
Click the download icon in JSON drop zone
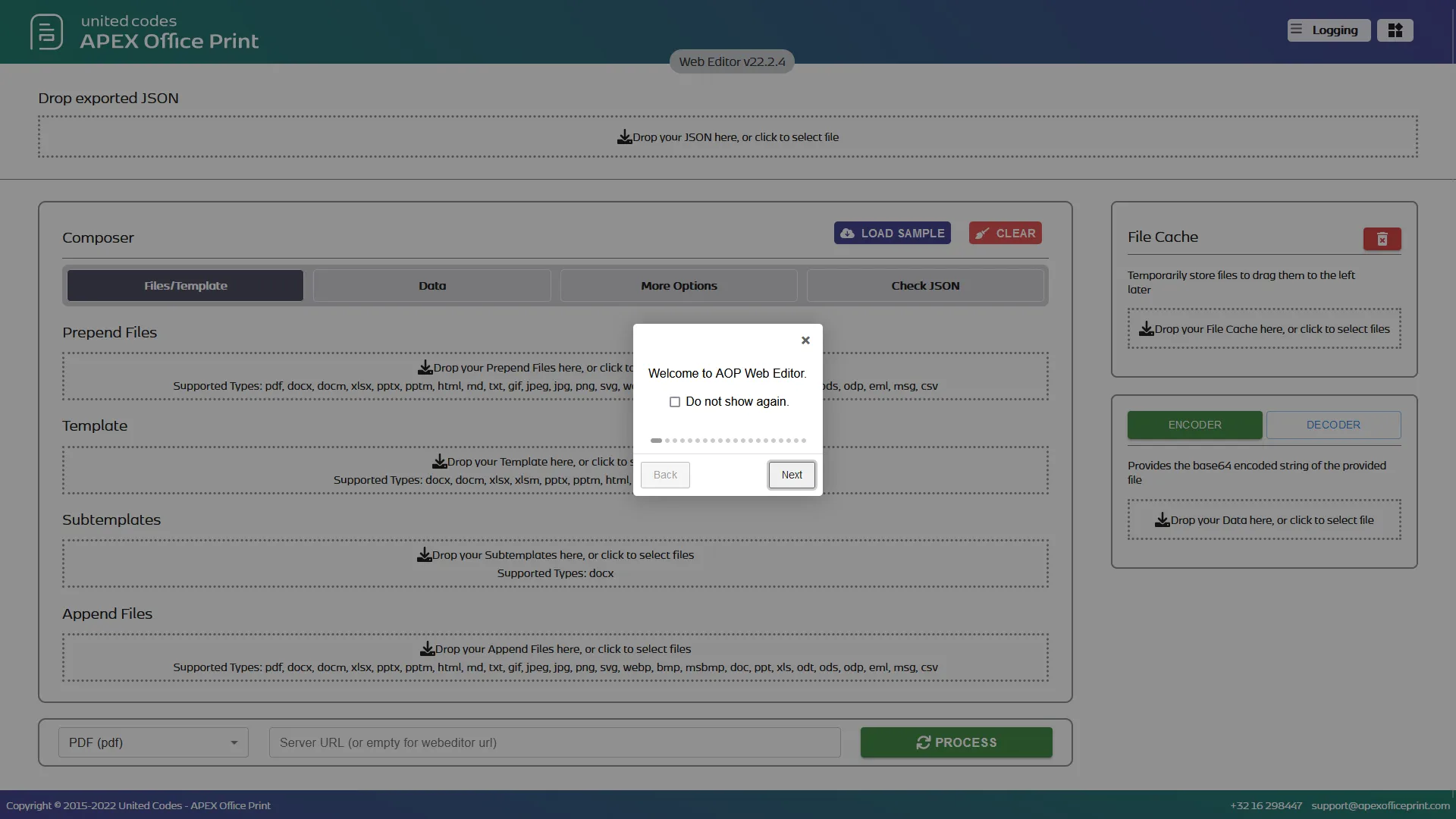(624, 136)
